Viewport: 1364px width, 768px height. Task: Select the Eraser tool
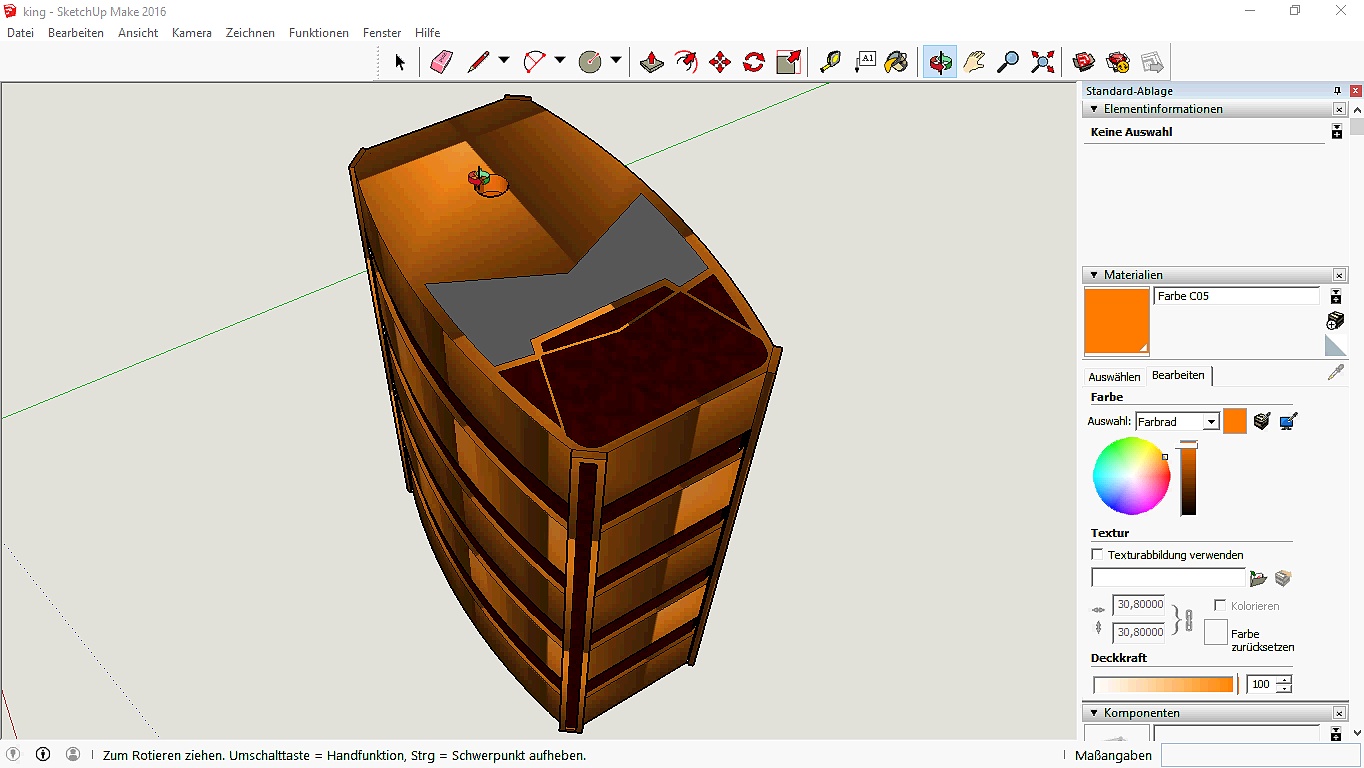[x=441, y=63]
